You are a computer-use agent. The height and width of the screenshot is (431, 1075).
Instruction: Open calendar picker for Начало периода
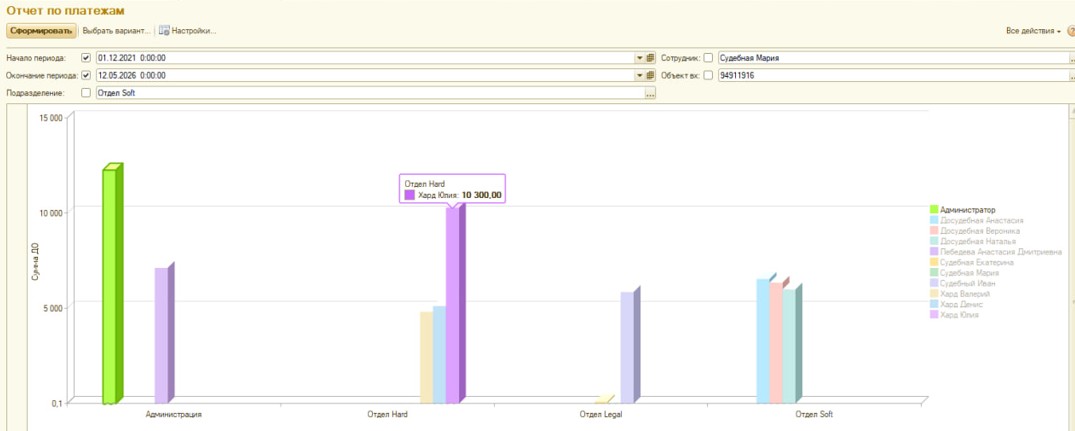coord(650,58)
